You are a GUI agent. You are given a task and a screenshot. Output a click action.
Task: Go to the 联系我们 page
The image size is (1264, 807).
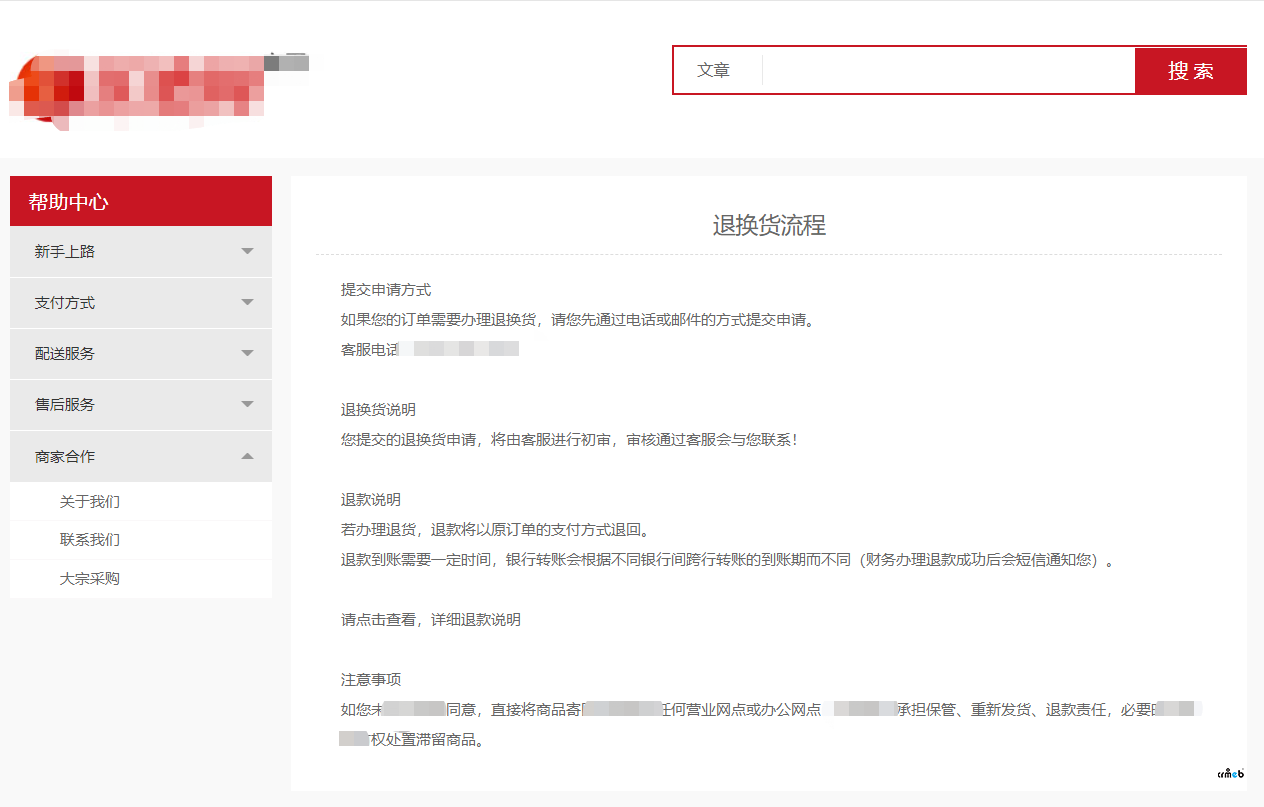pyautogui.click(x=90, y=540)
